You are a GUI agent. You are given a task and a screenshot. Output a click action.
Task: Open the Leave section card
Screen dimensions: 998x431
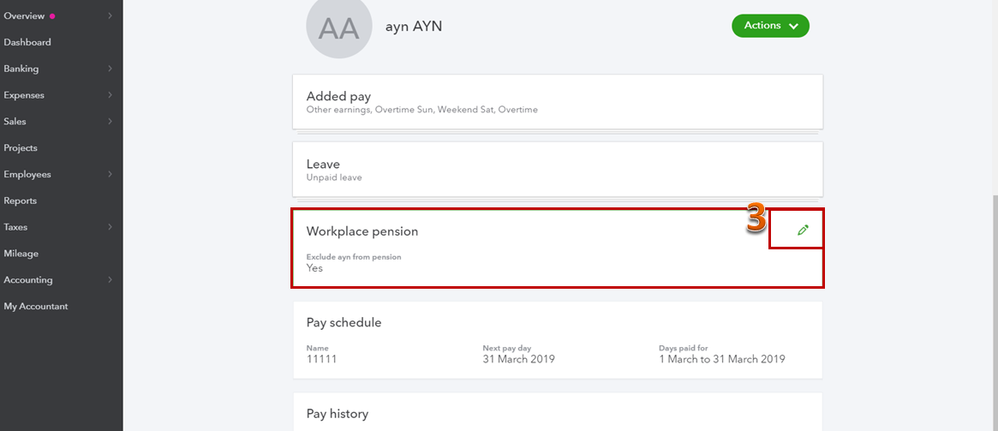pos(558,169)
